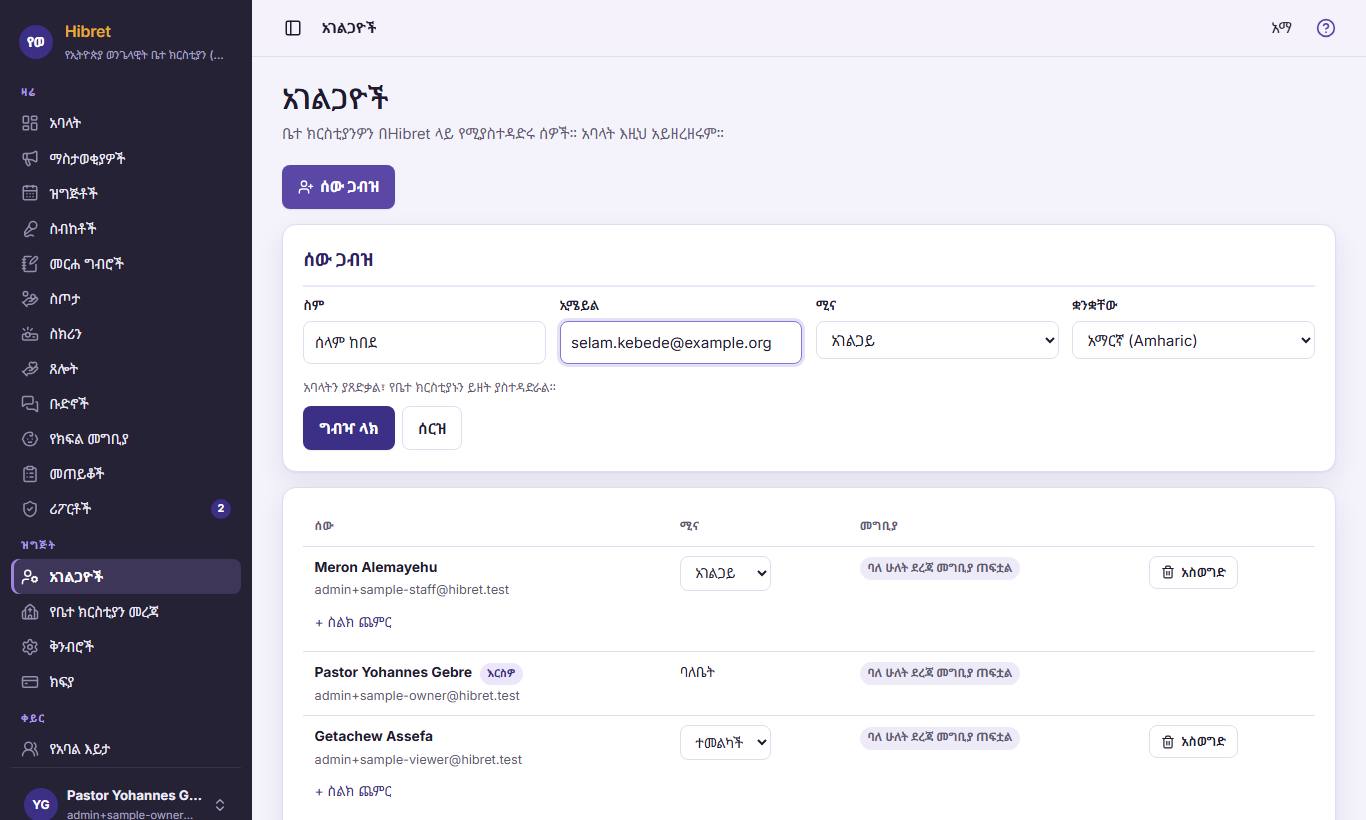Image resolution: width=1366 pixels, height=820 pixels.
Task: Click the chat bubbles icon for ቡድኖች
Action: click(30, 404)
